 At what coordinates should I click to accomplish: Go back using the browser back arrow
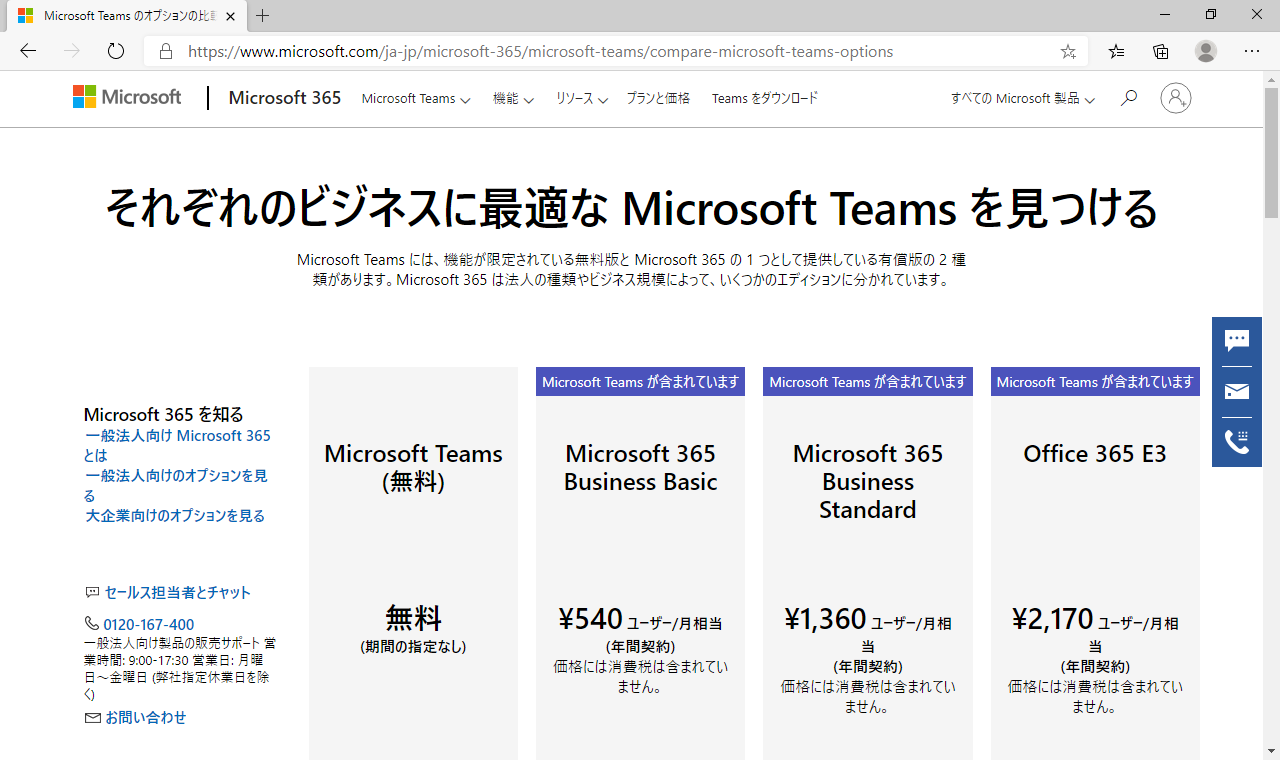point(28,51)
